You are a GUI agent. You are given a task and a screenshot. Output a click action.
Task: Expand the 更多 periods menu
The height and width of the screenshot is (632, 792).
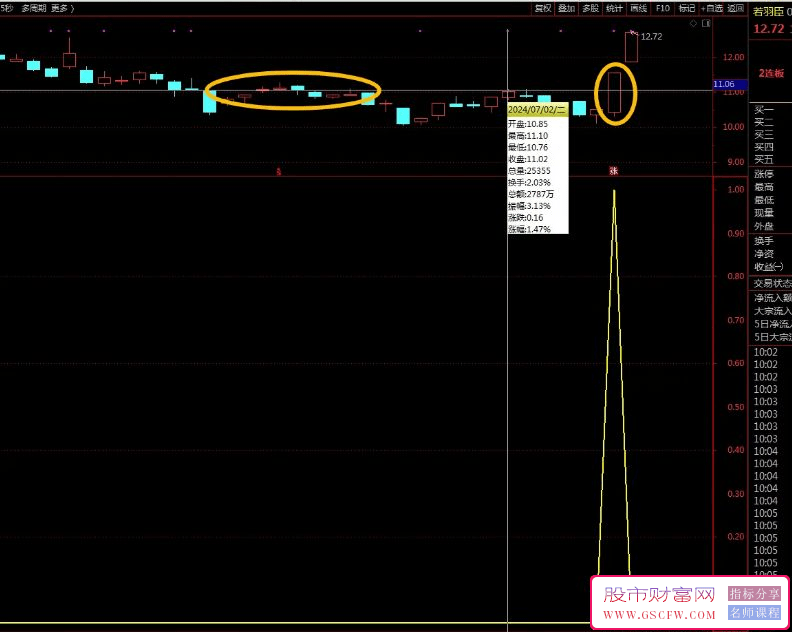62,8
